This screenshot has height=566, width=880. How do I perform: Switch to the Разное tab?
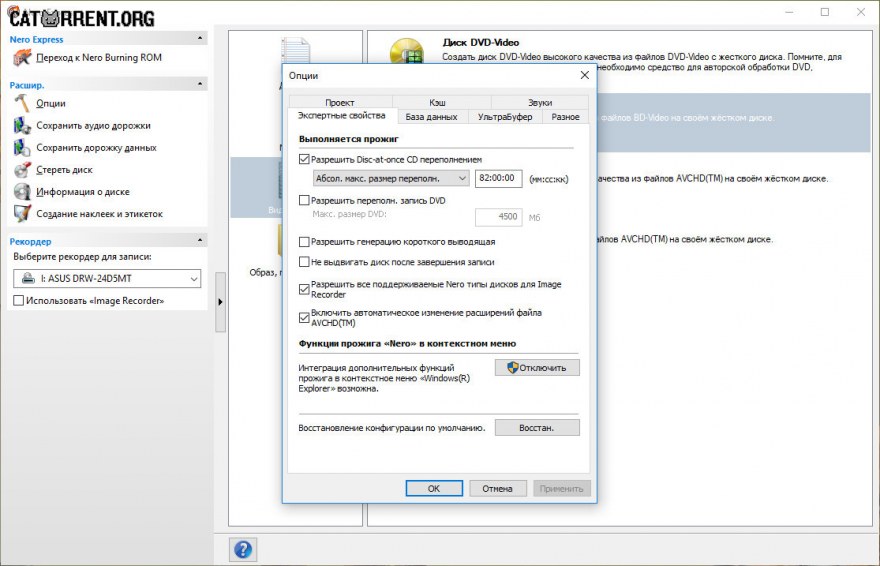click(565, 117)
